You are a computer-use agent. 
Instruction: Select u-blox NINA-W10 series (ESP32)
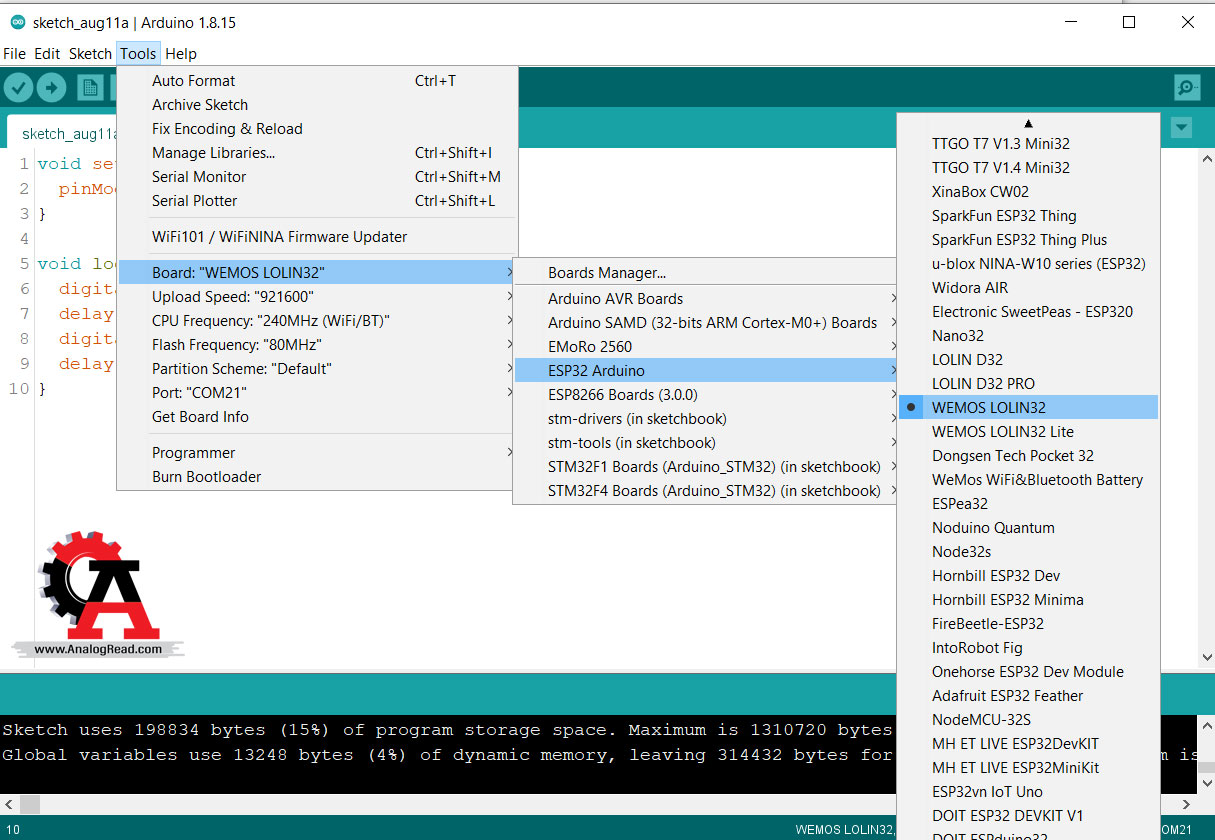(x=1028, y=264)
